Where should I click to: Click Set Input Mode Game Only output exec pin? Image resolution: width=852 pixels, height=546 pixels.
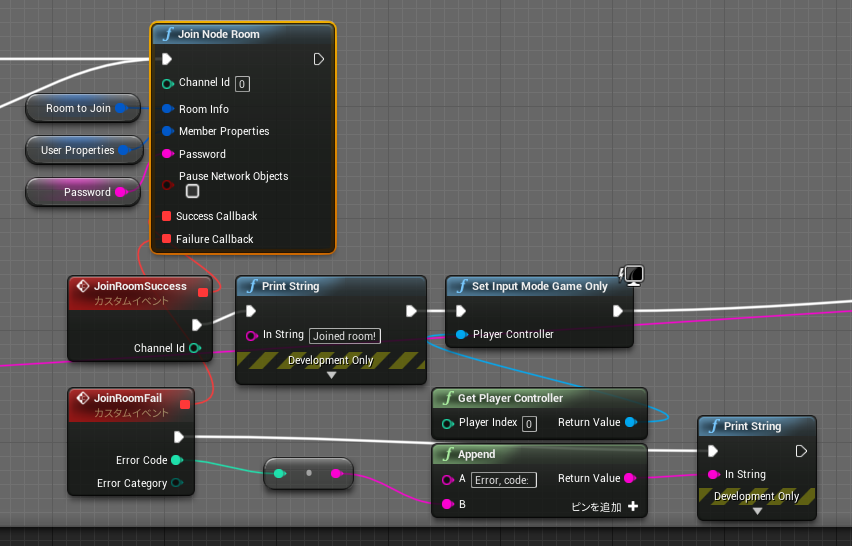[618, 311]
